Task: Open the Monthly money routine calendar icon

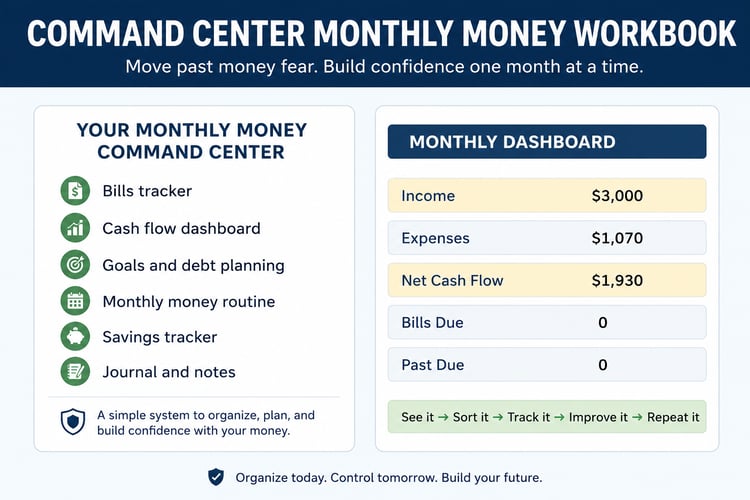Action: point(75,301)
